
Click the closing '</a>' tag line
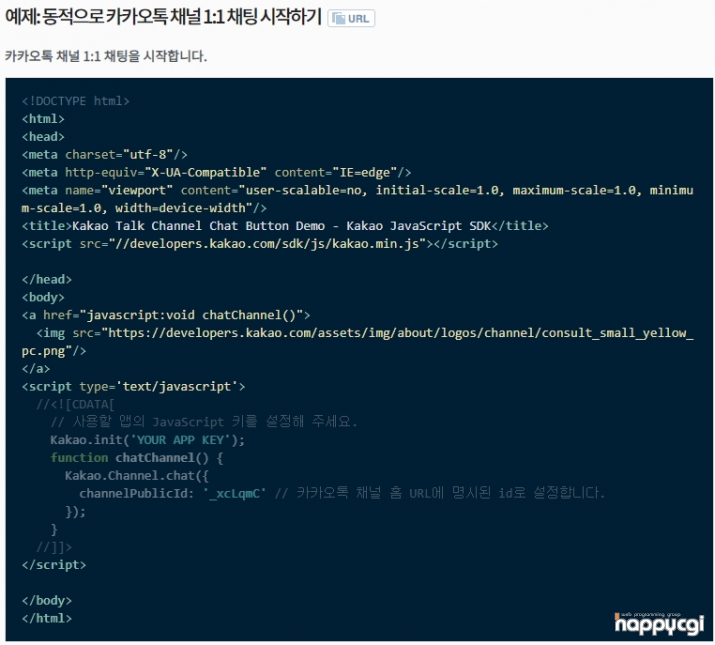tap(36, 368)
